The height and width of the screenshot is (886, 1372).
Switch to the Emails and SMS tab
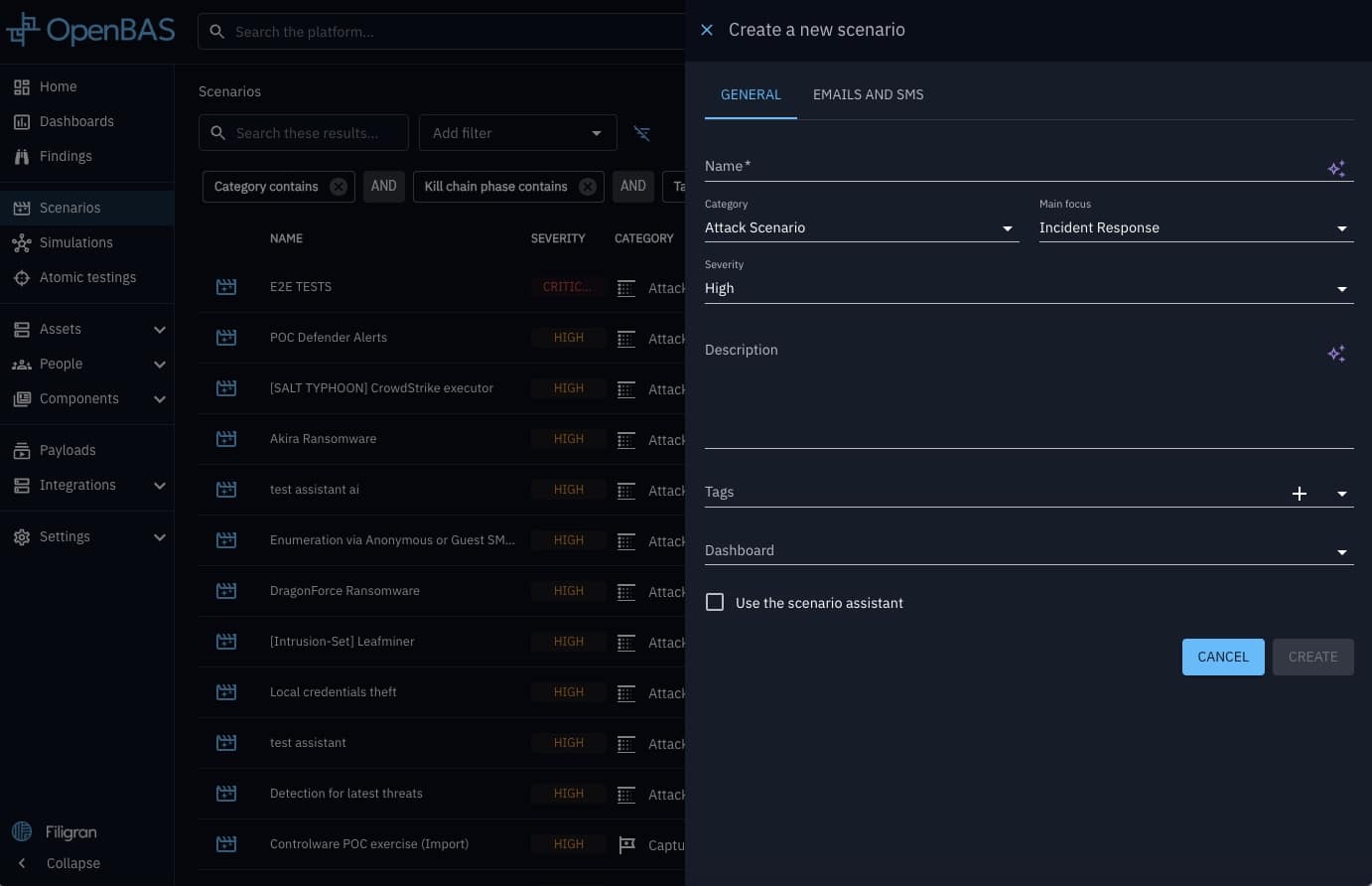coord(868,94)
